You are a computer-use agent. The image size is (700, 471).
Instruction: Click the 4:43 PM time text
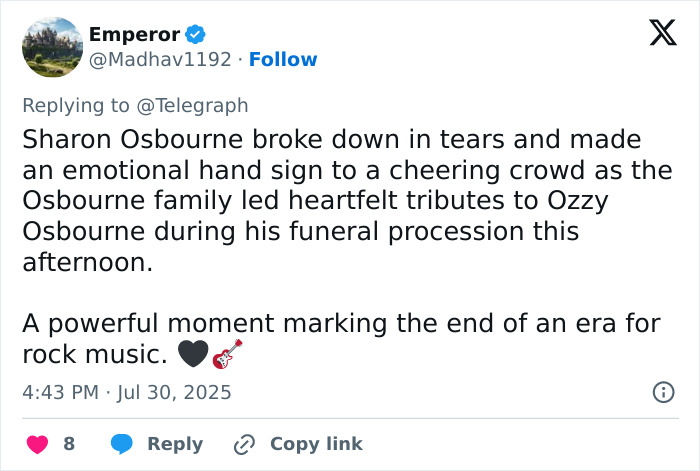(x=60, y=392)
